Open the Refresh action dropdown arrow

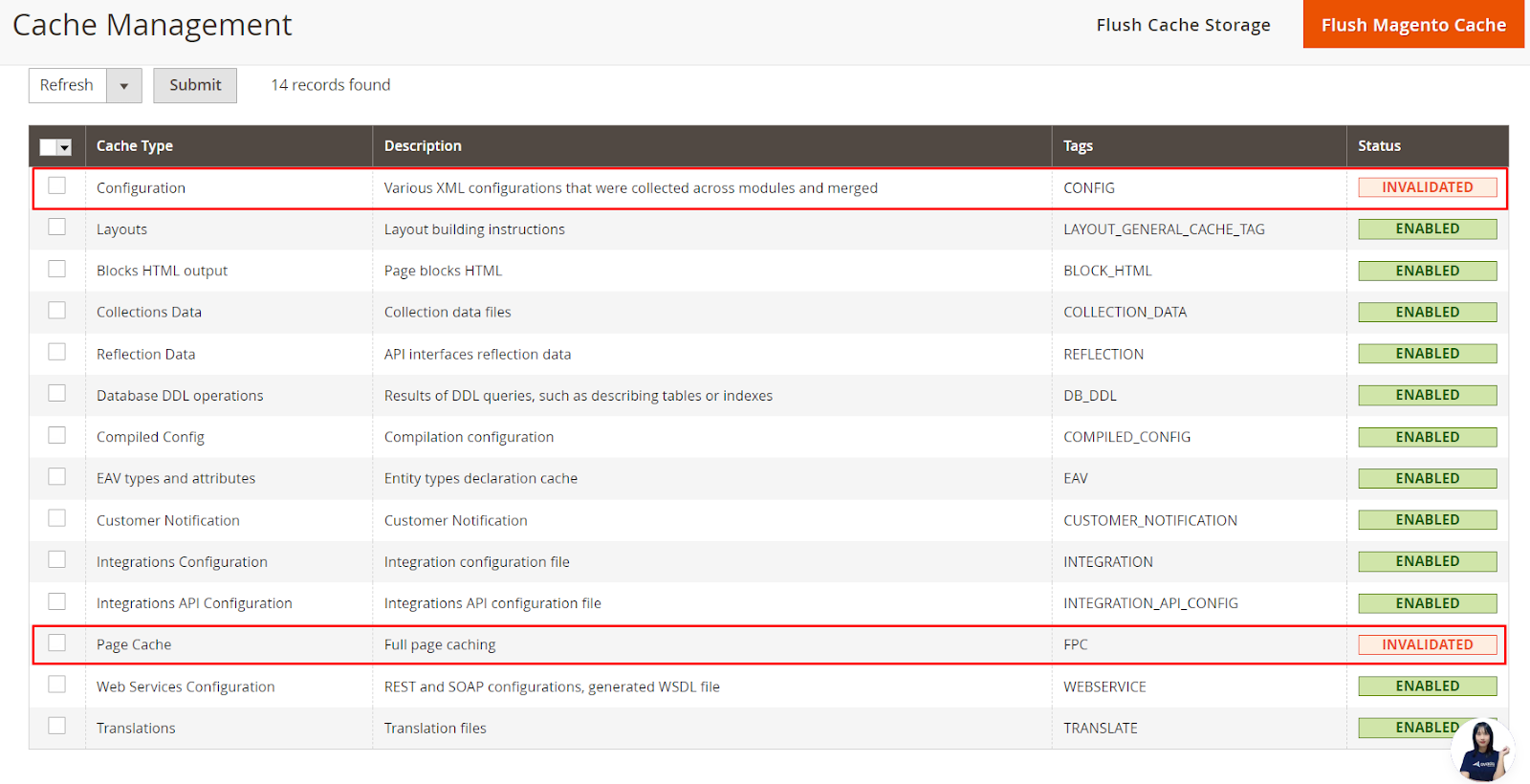(124, 85)
